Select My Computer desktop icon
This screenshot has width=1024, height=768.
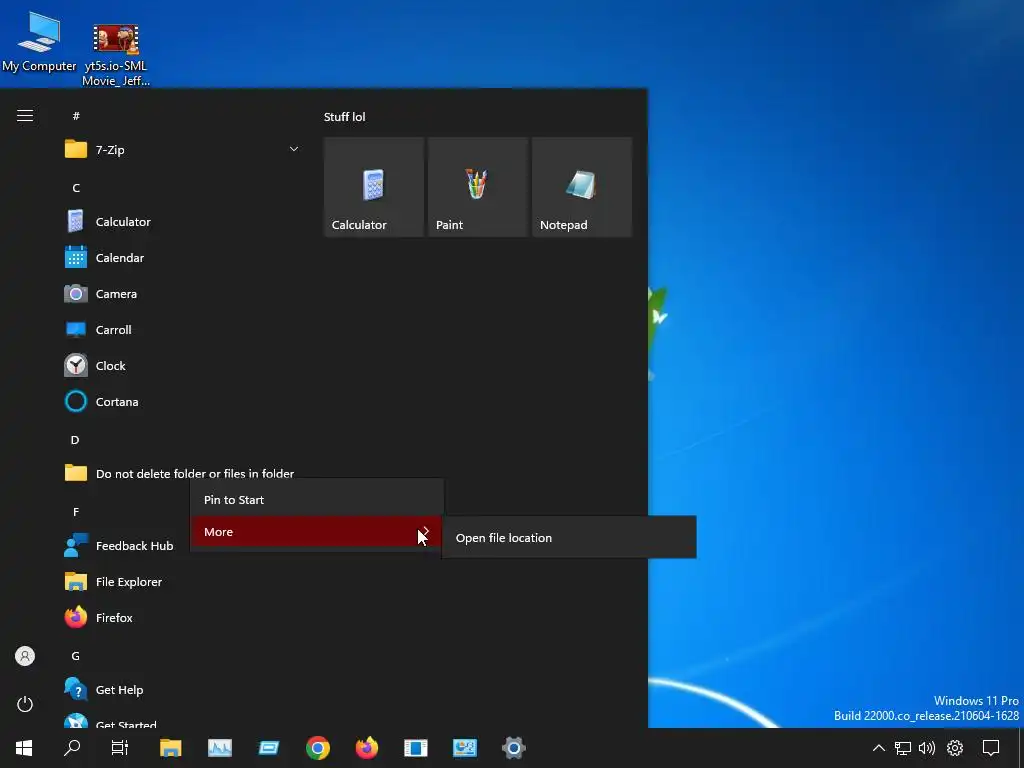[x=39, y=42]
